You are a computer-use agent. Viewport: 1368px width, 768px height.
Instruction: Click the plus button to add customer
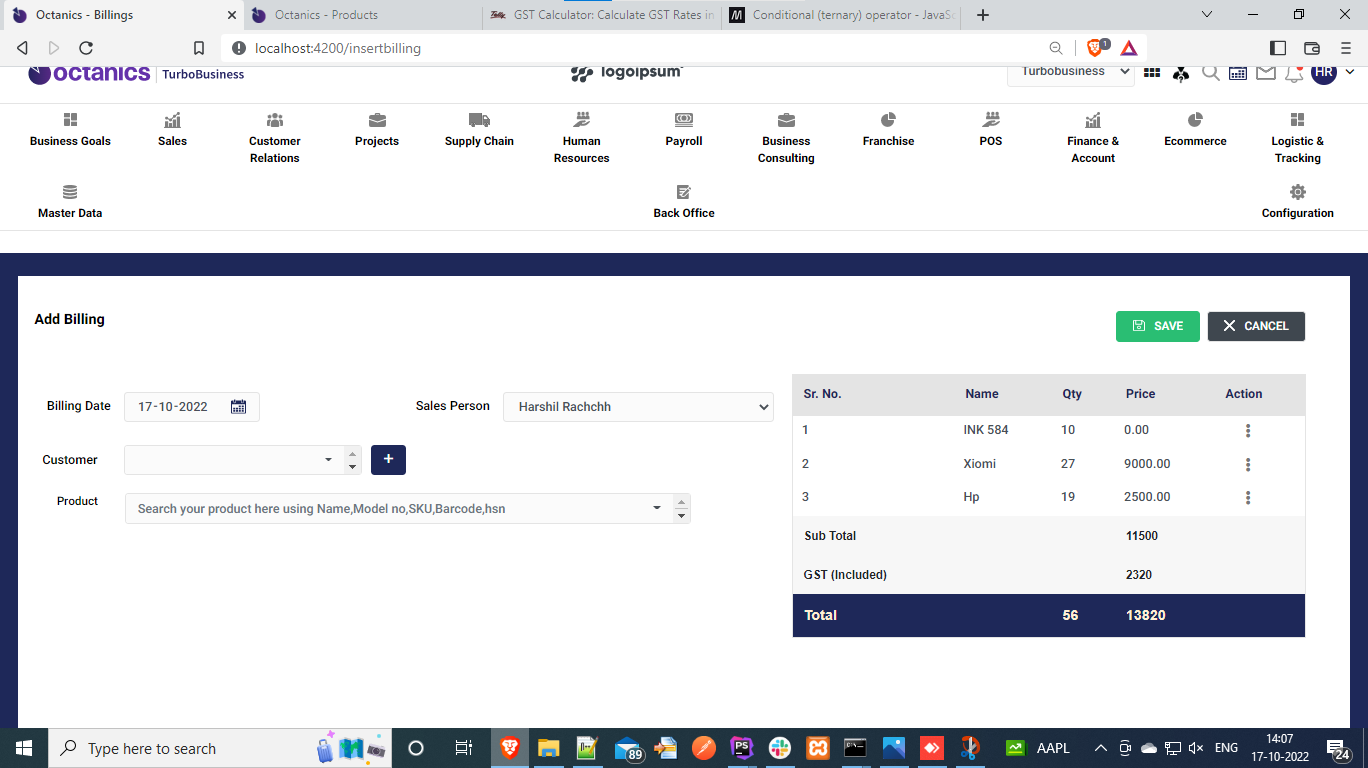(x=388, y=460)
